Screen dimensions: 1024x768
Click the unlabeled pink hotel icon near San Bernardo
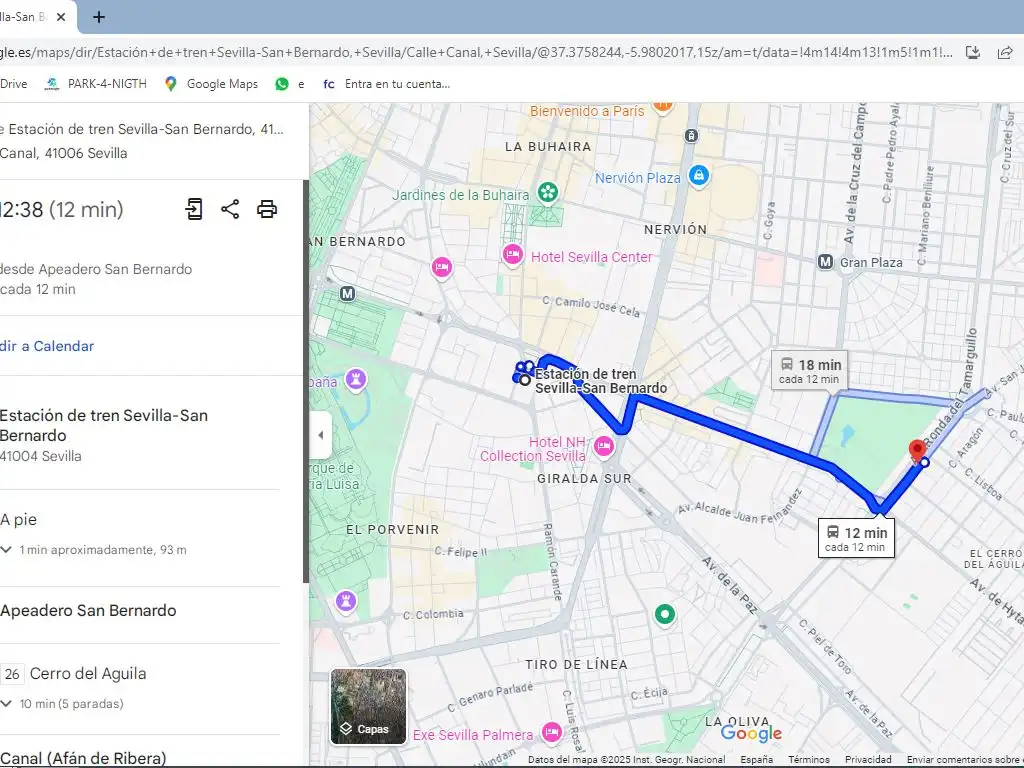(x=441, y=266)
